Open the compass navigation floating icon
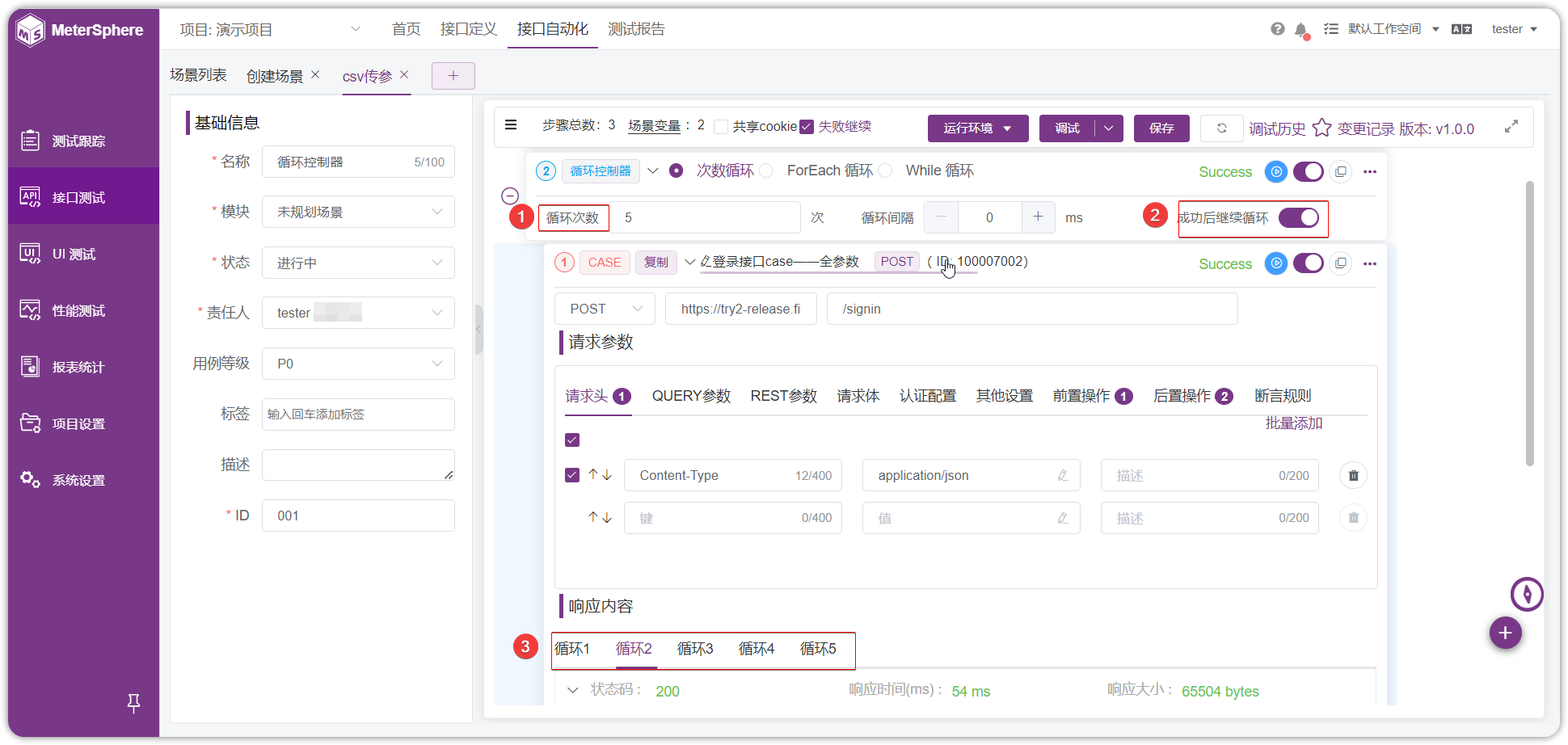The image size is (1568, 745). coord(1527,595)
